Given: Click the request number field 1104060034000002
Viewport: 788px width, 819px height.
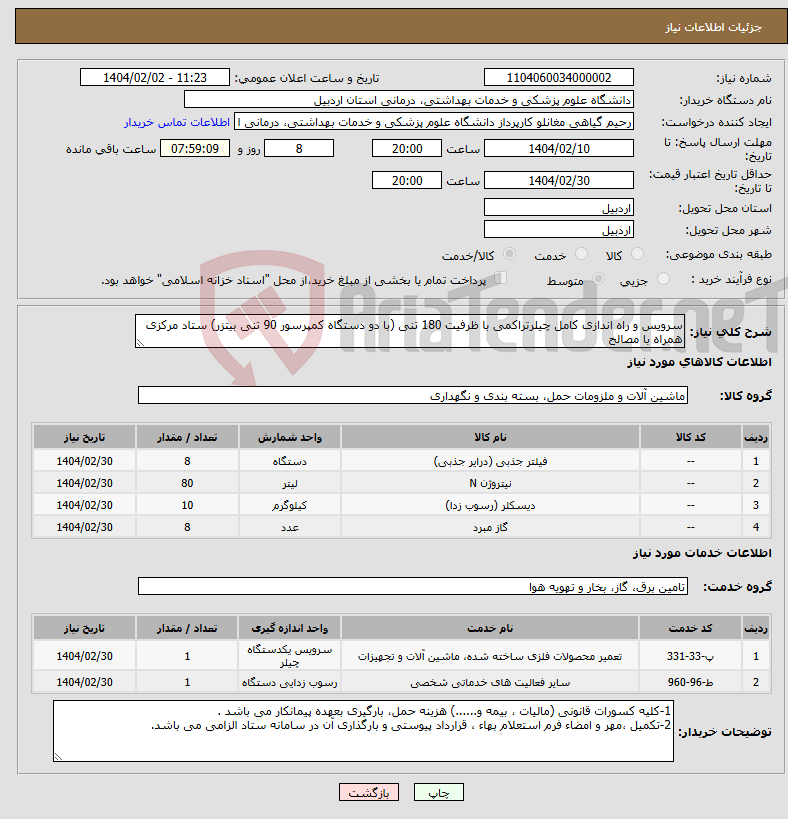Looking at the screenshot, I should point(559,77).
